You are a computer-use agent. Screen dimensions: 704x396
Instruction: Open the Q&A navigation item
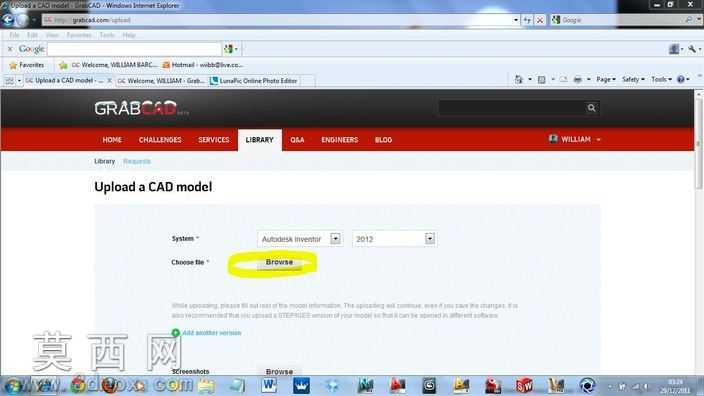297,140
